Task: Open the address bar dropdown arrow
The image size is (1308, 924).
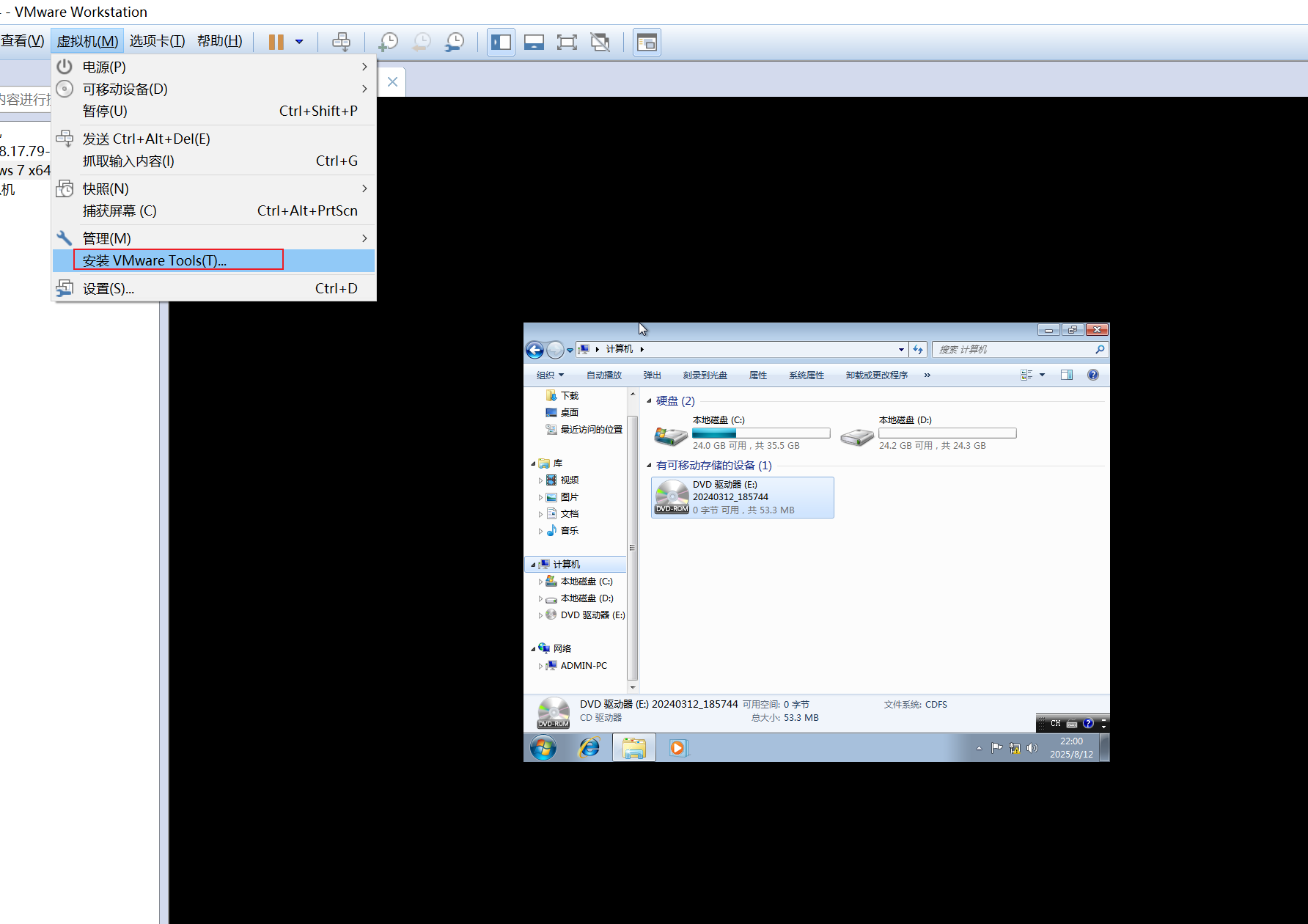Action: pos(901,350)
